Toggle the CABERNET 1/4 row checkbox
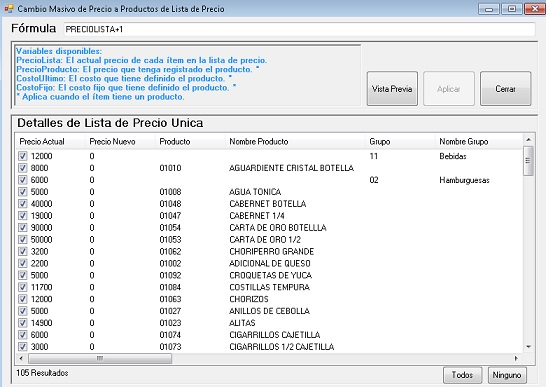This screenshot has height=387, width=546. 23,216
